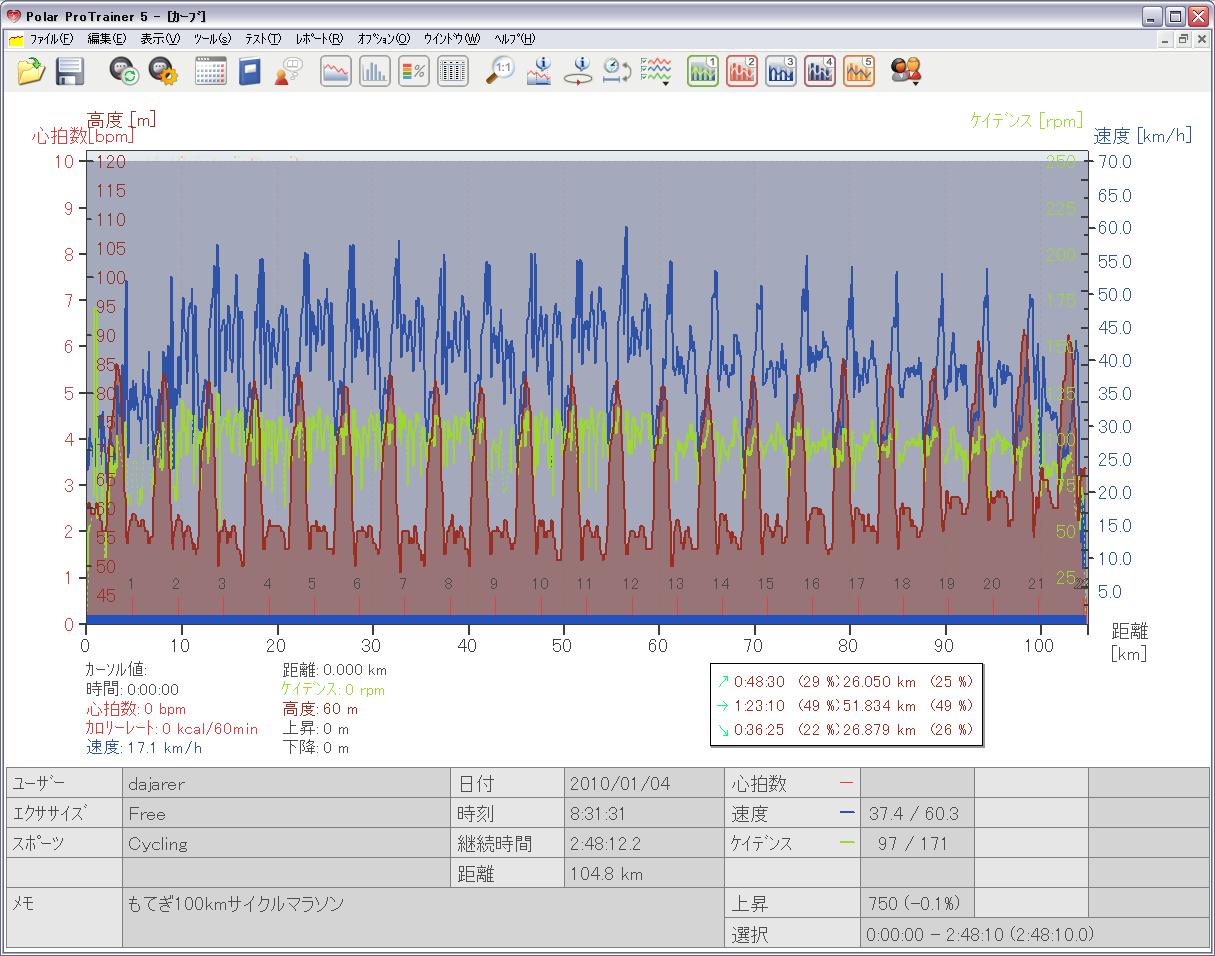Click the watch sync transfer icon
The width and height of the screenshot is (1215, 956).
[123, 71]
